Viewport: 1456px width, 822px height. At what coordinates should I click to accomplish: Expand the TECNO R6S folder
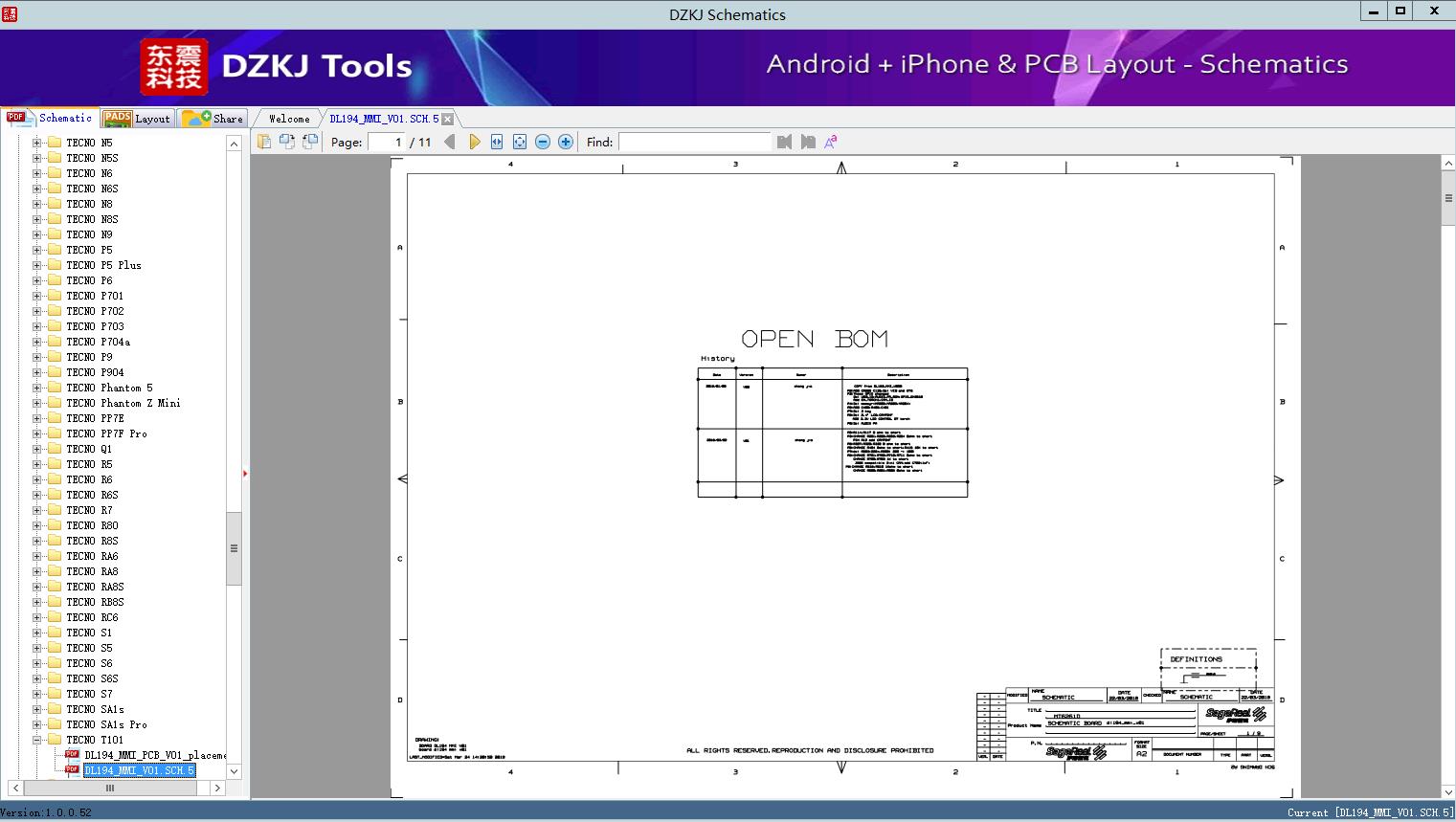click(x=37, y=495)
